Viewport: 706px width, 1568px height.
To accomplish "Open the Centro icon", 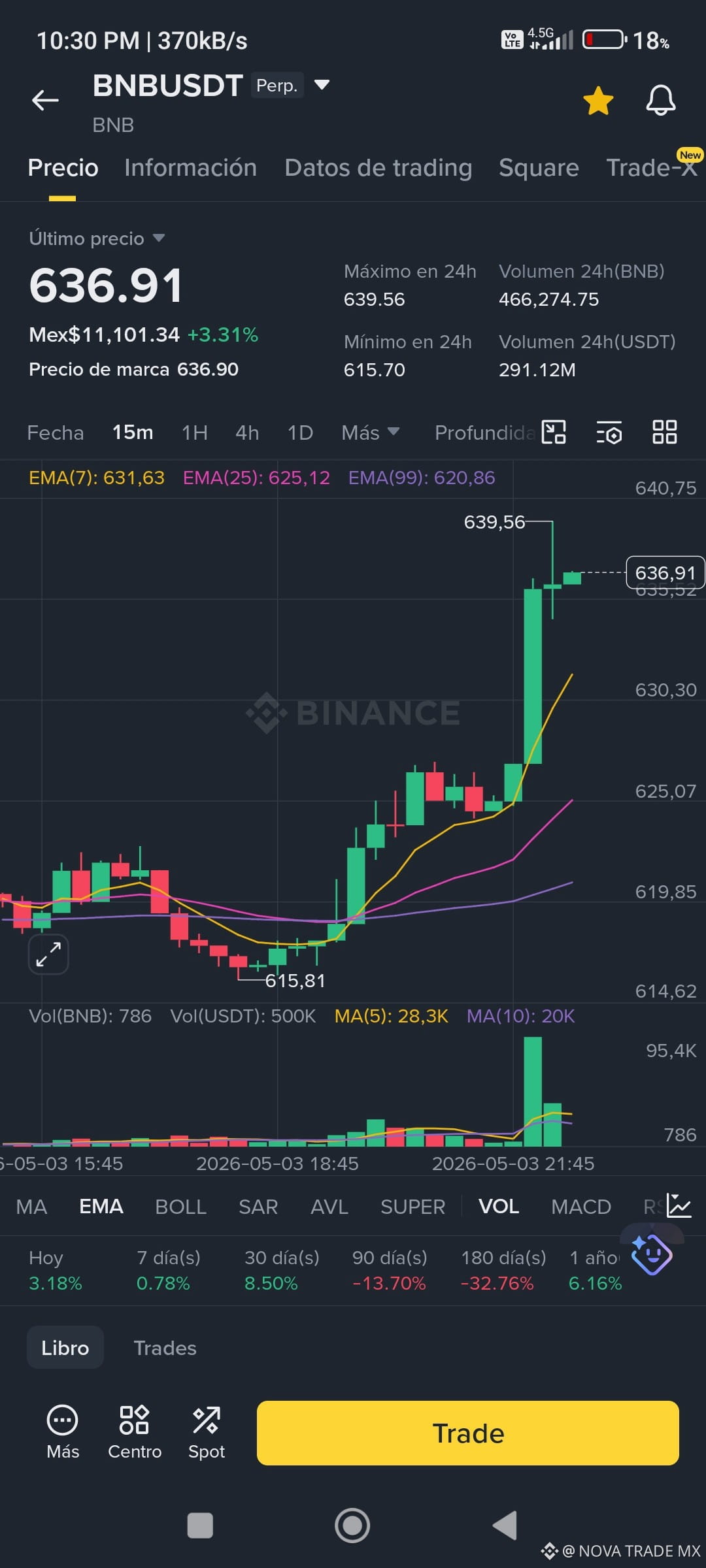I will pyautogui.click(x=135, y=1433).
